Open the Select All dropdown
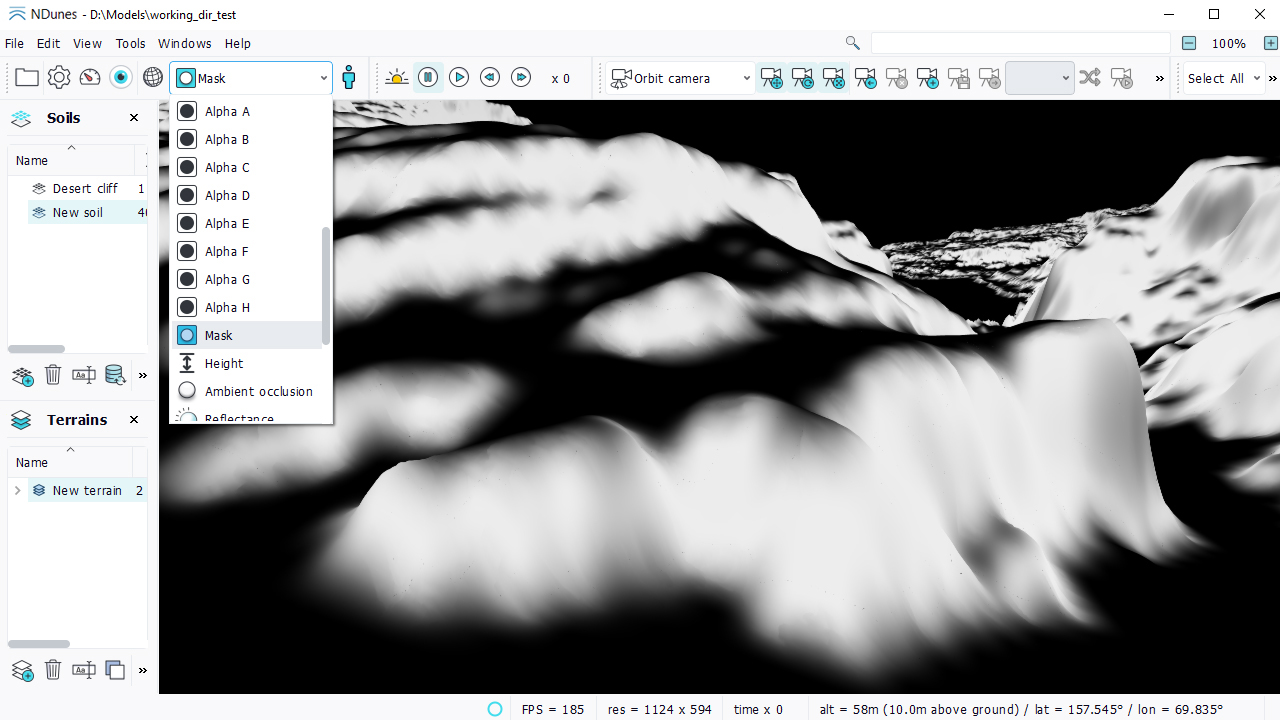 [x=1223, y=78]
